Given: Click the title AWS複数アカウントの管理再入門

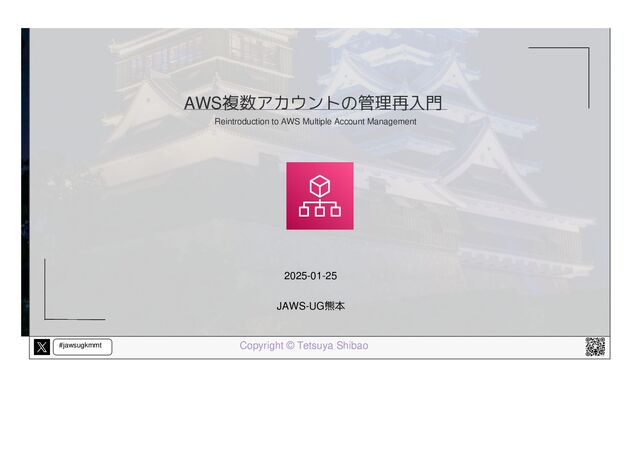Looking at the screenshot, I should [x=313, y=103].
